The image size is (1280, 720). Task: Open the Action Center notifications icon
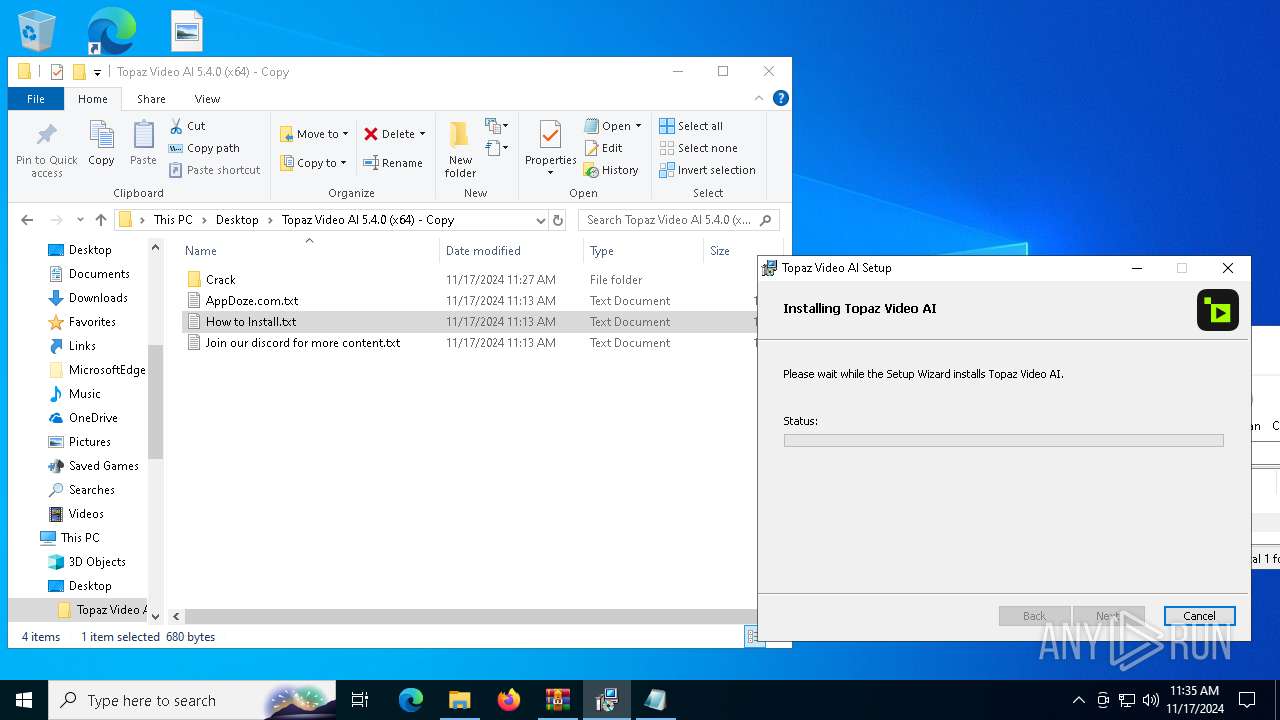point(1247,700)
